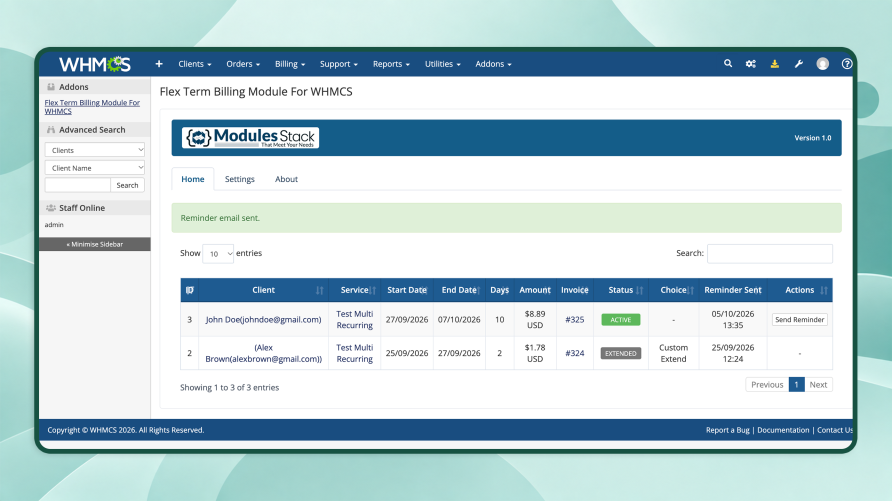This screenshot has height=501, width=892.
Task: Sort by Invoice column header
Action: point(575,290)
